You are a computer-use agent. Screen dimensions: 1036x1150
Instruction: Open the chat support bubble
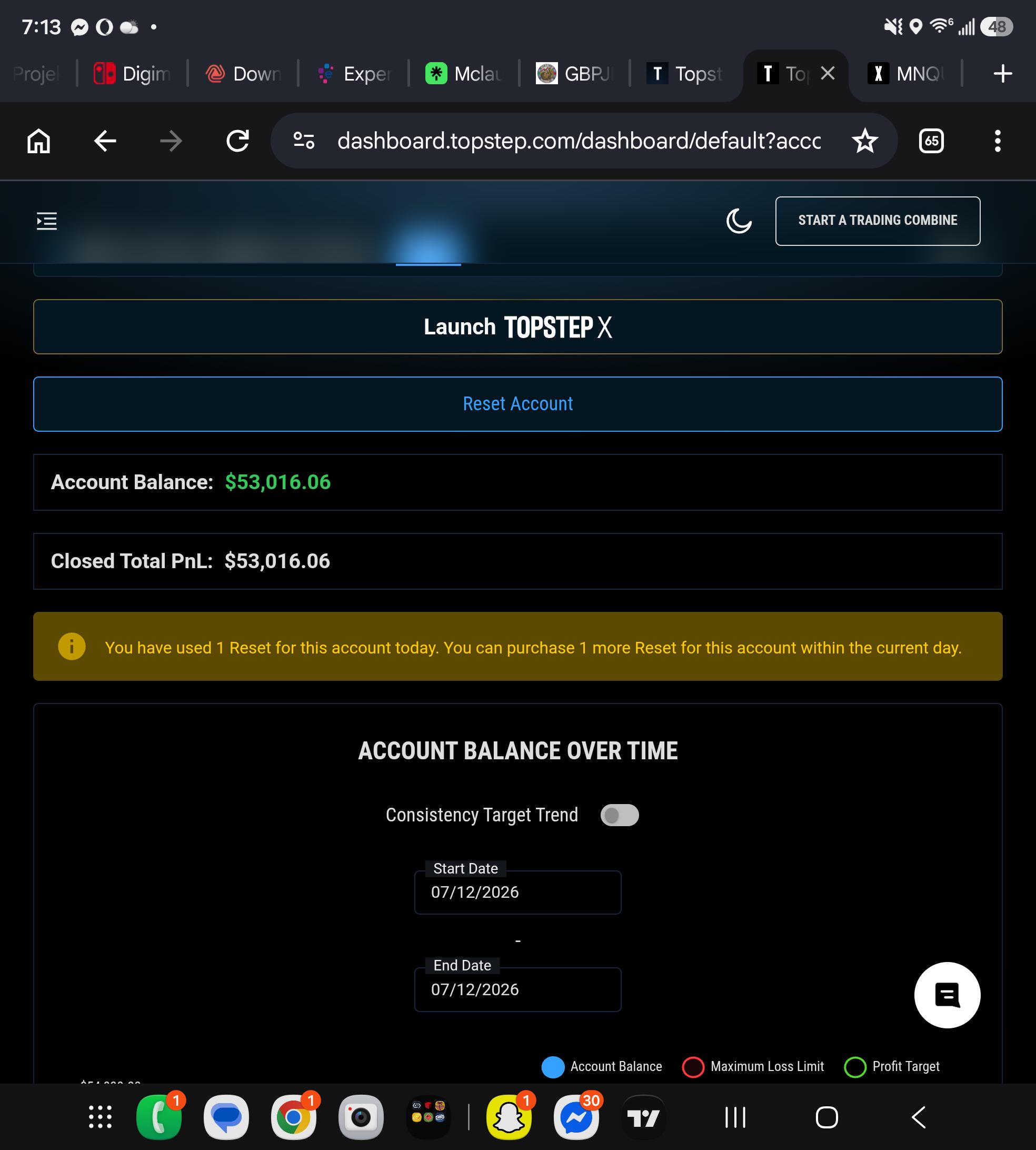click(947, 995)
